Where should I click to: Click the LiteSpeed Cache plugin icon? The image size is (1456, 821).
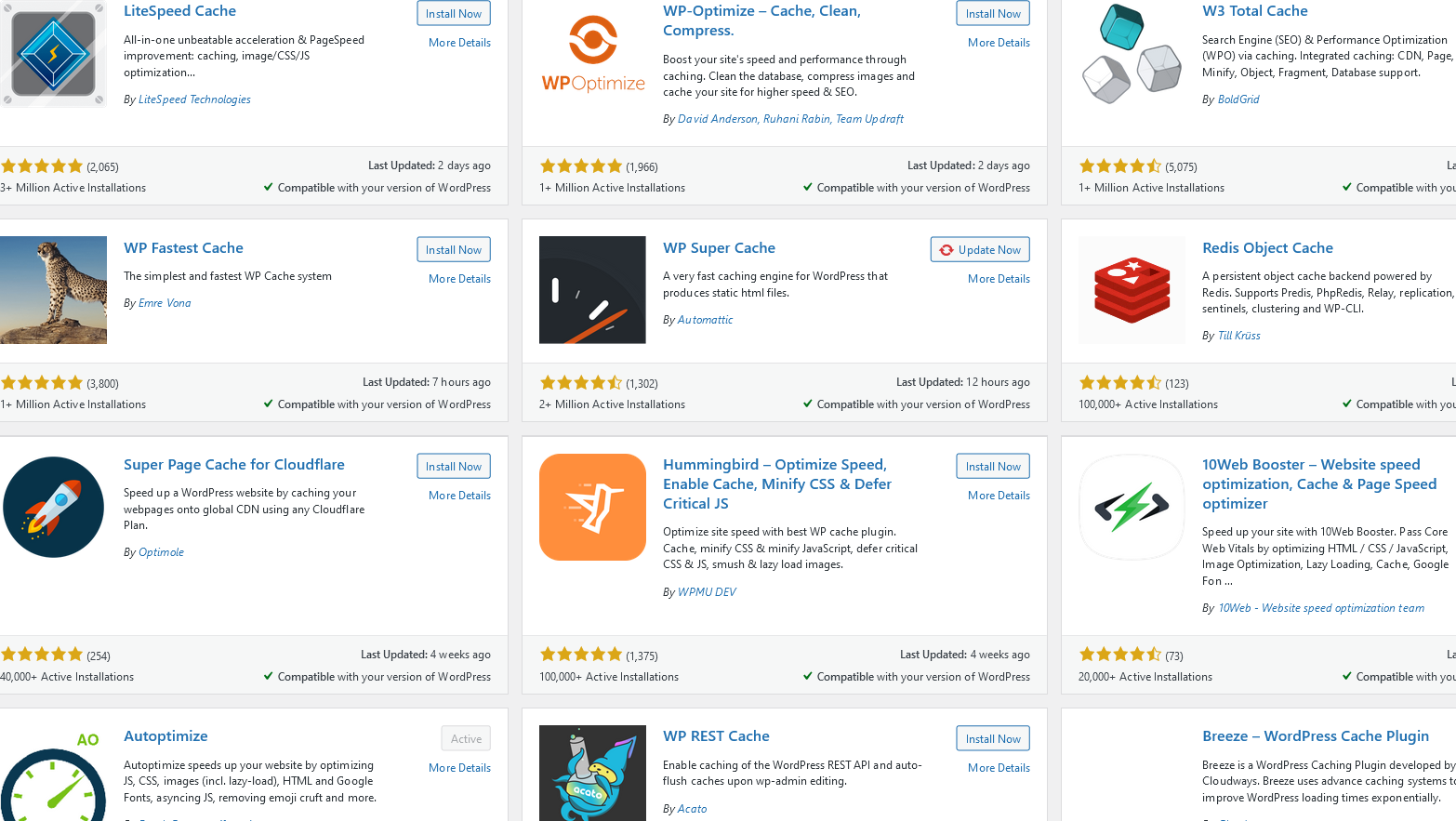(x=53, y=53)
